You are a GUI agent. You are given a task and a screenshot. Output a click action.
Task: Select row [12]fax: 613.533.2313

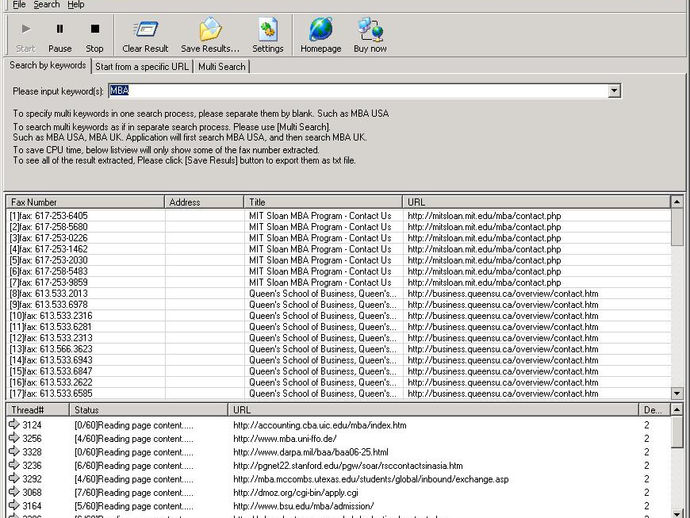[x=339, y=338]
